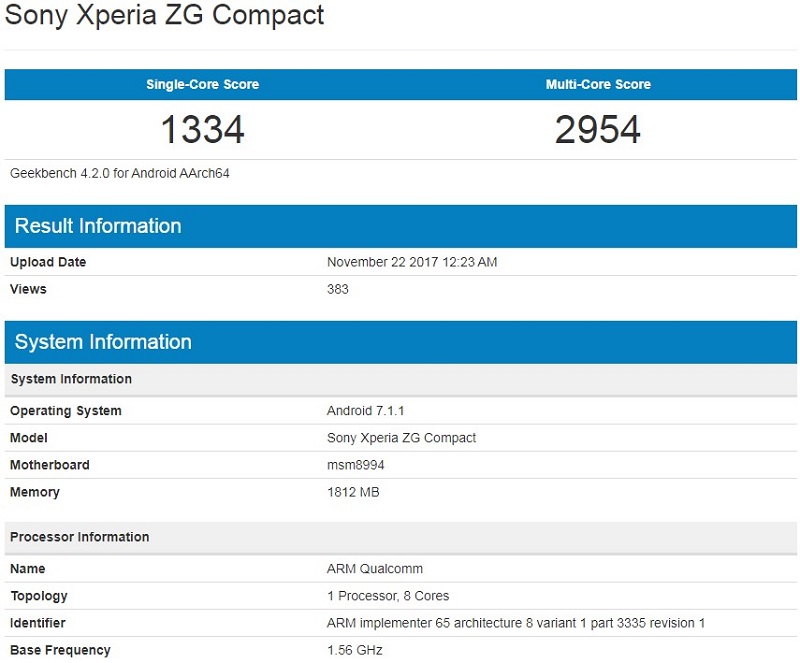Click the Result Information section header
The width and height of the screenshot is (800, 663).
point(98,226)
